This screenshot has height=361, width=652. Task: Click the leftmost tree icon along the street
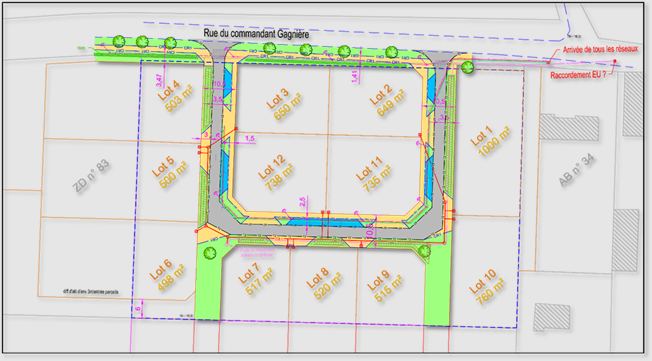[119, 41]
